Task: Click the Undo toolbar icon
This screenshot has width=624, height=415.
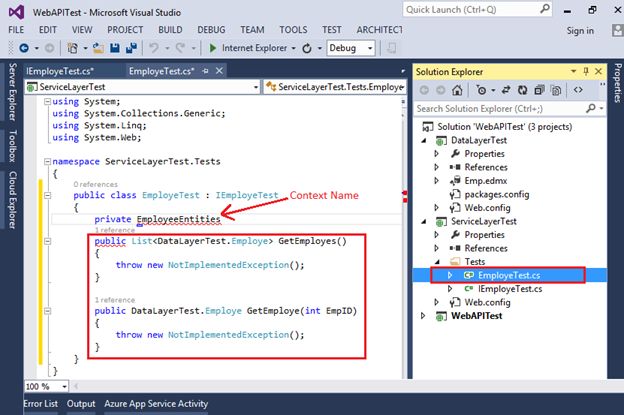Action: (x=154, y=48)
